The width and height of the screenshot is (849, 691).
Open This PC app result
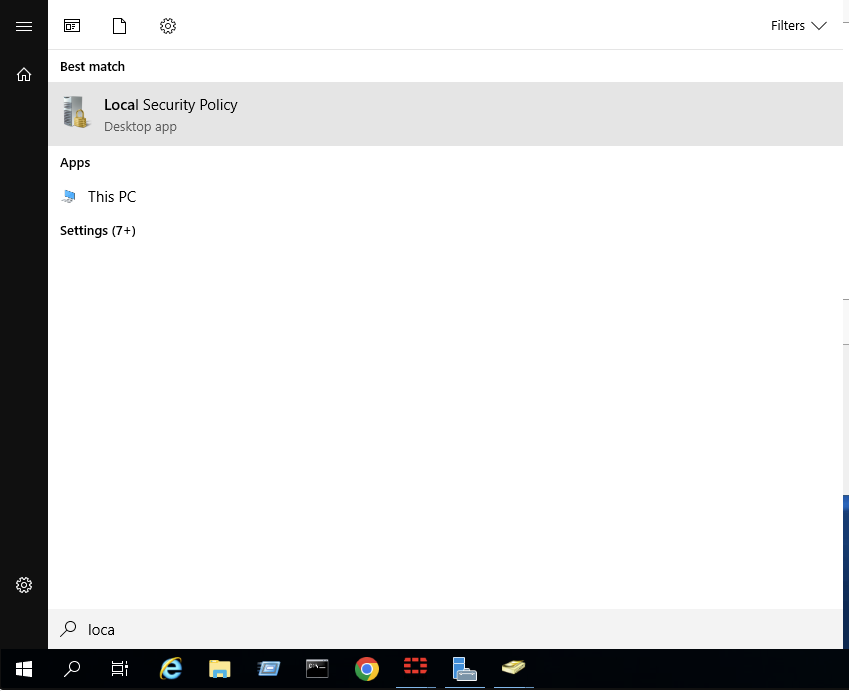click(x=445, y=197)
